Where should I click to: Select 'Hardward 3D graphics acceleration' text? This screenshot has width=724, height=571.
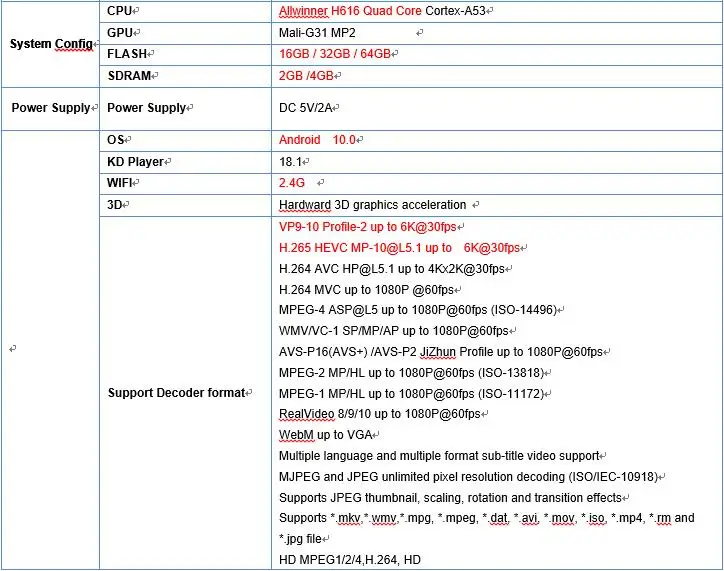coord(373,204)
